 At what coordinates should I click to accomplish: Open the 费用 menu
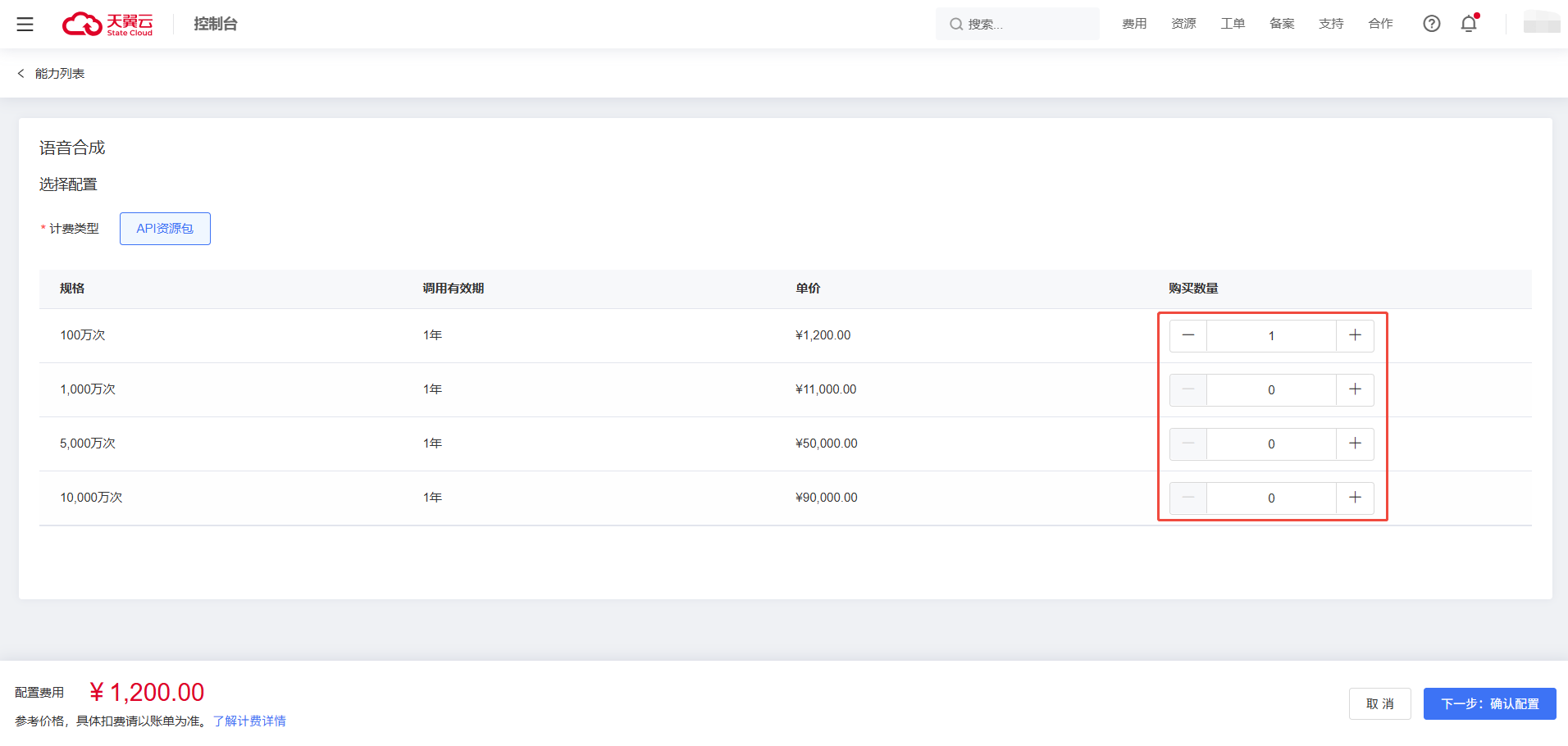pyautogui.click(x=1134, y=24)
